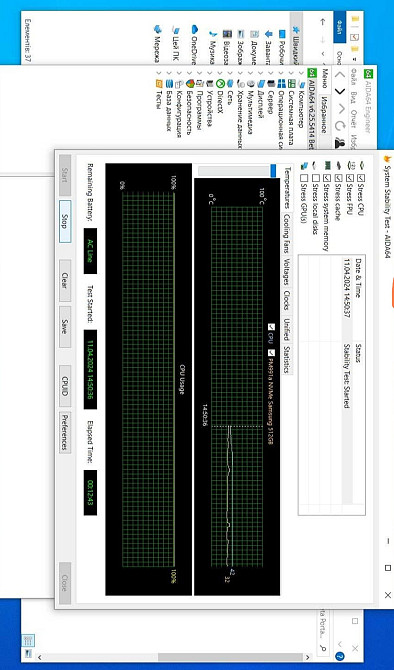
Task: Open stability test Preferences
Action: click(65, 432)
